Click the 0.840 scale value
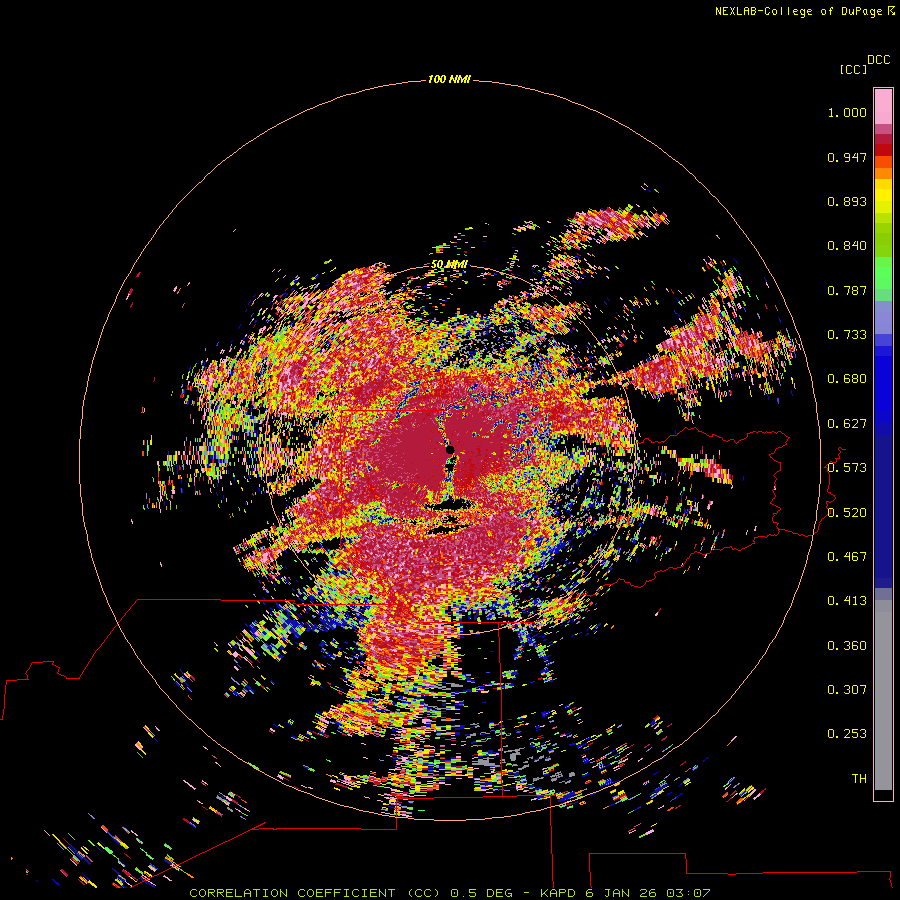This screenshot has width=900, height=900. [847, 246]
